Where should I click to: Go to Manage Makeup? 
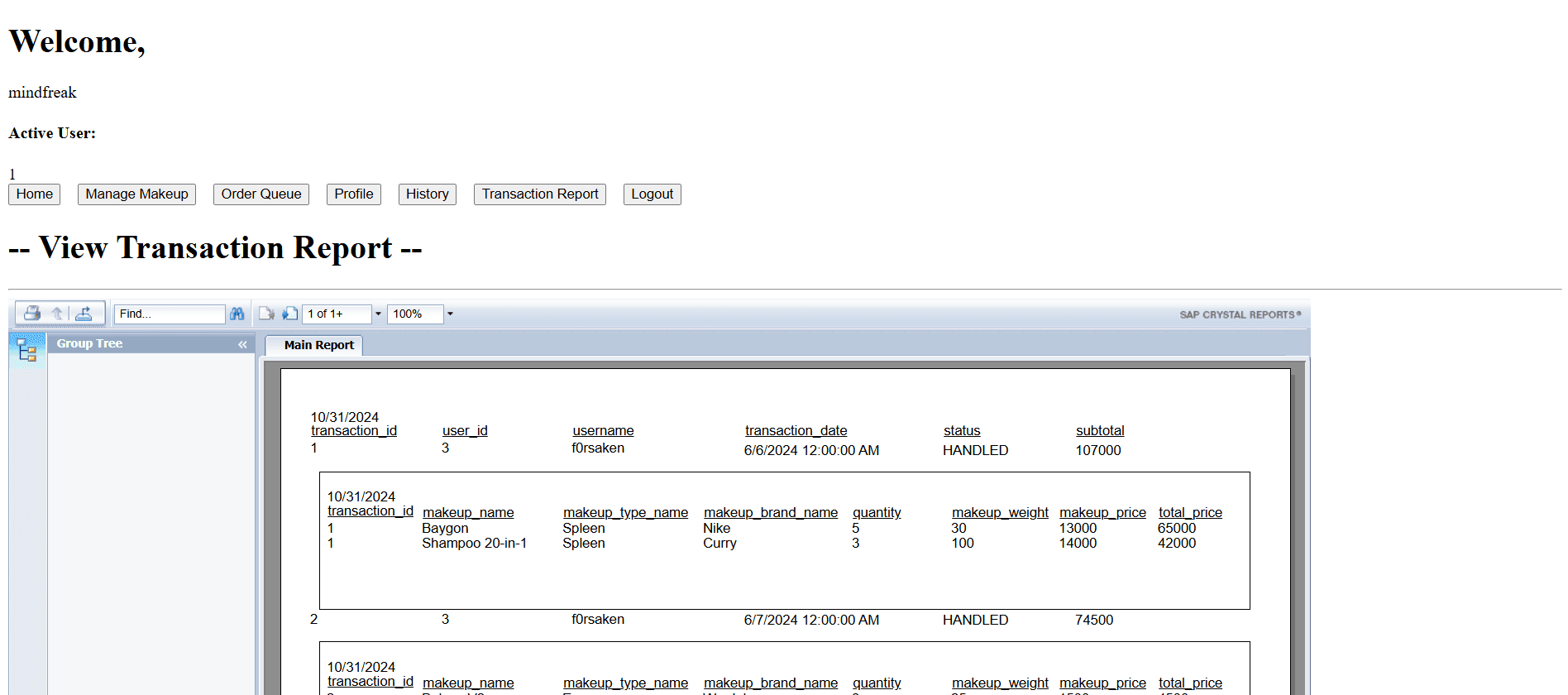pos(136,194)
